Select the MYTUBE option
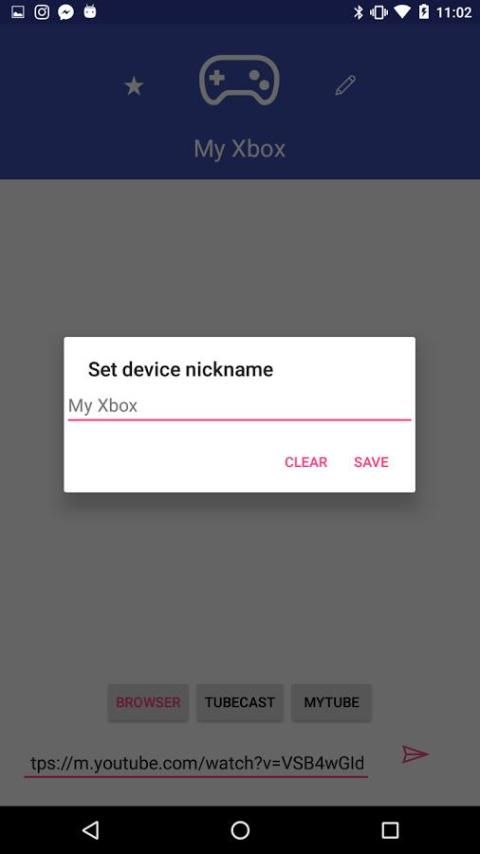 [331, 703]
